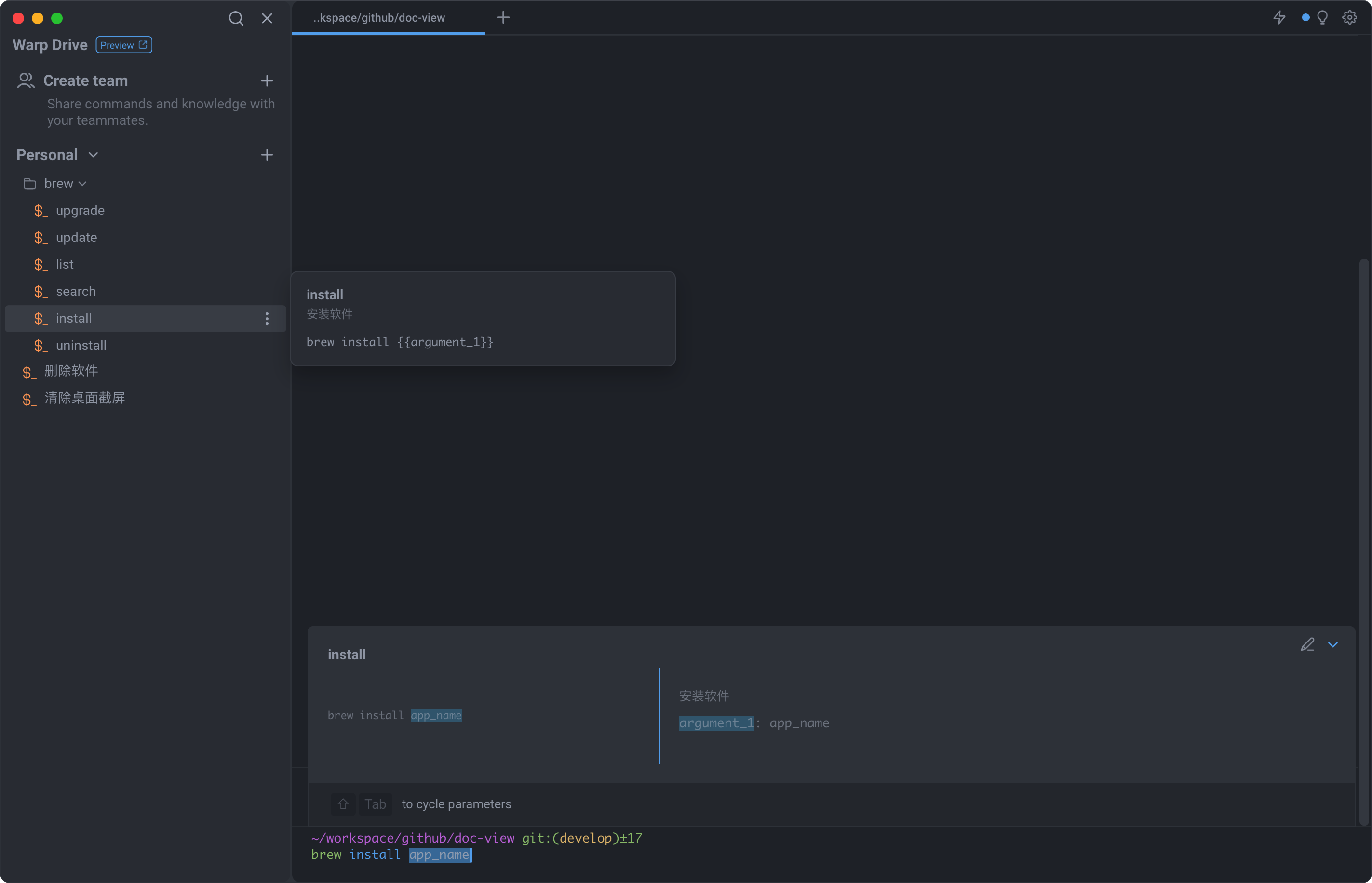Click the Tab key hint

tap(375, 804)
